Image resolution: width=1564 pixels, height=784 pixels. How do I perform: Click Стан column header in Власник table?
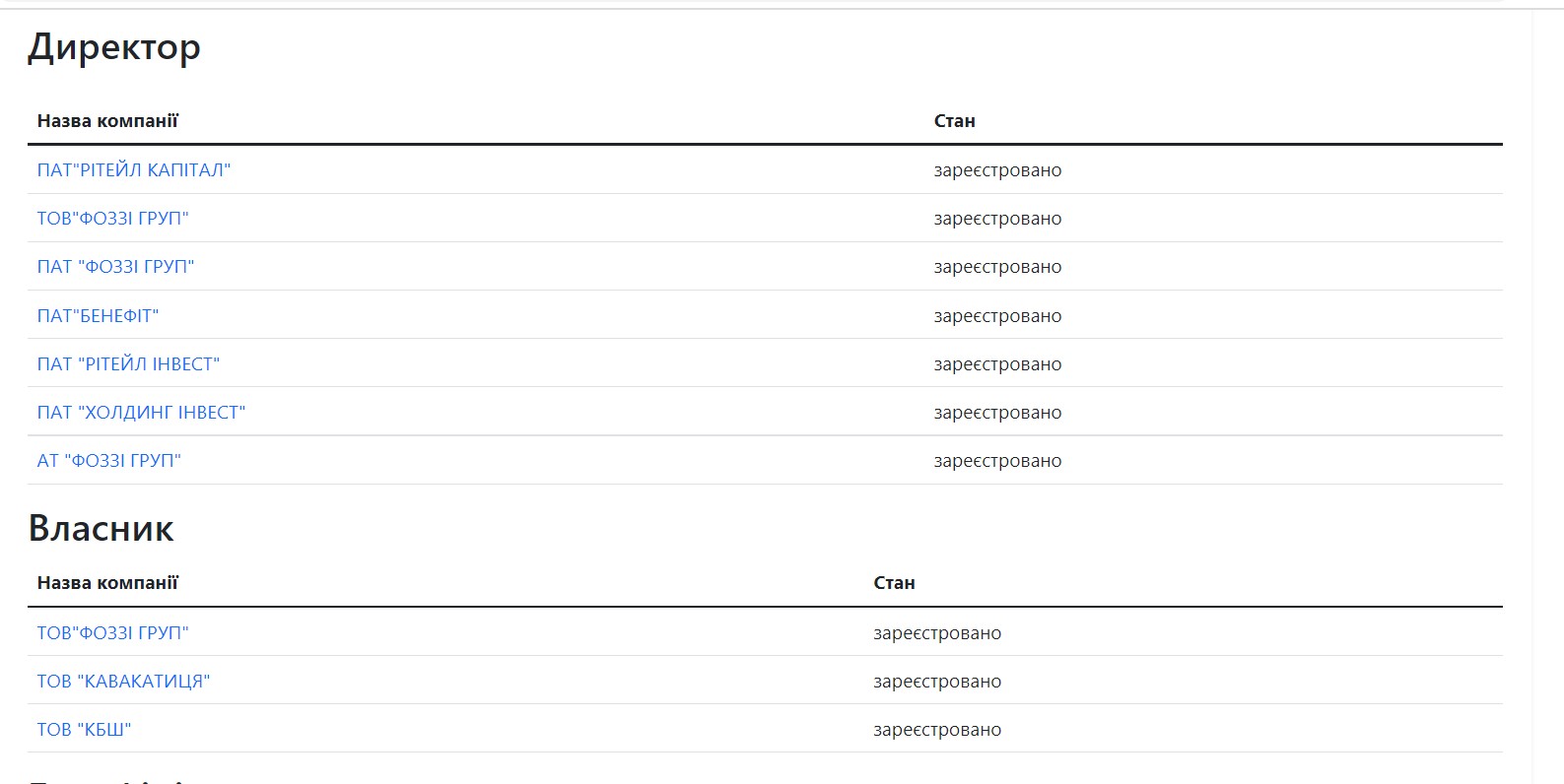coord(894,583)
